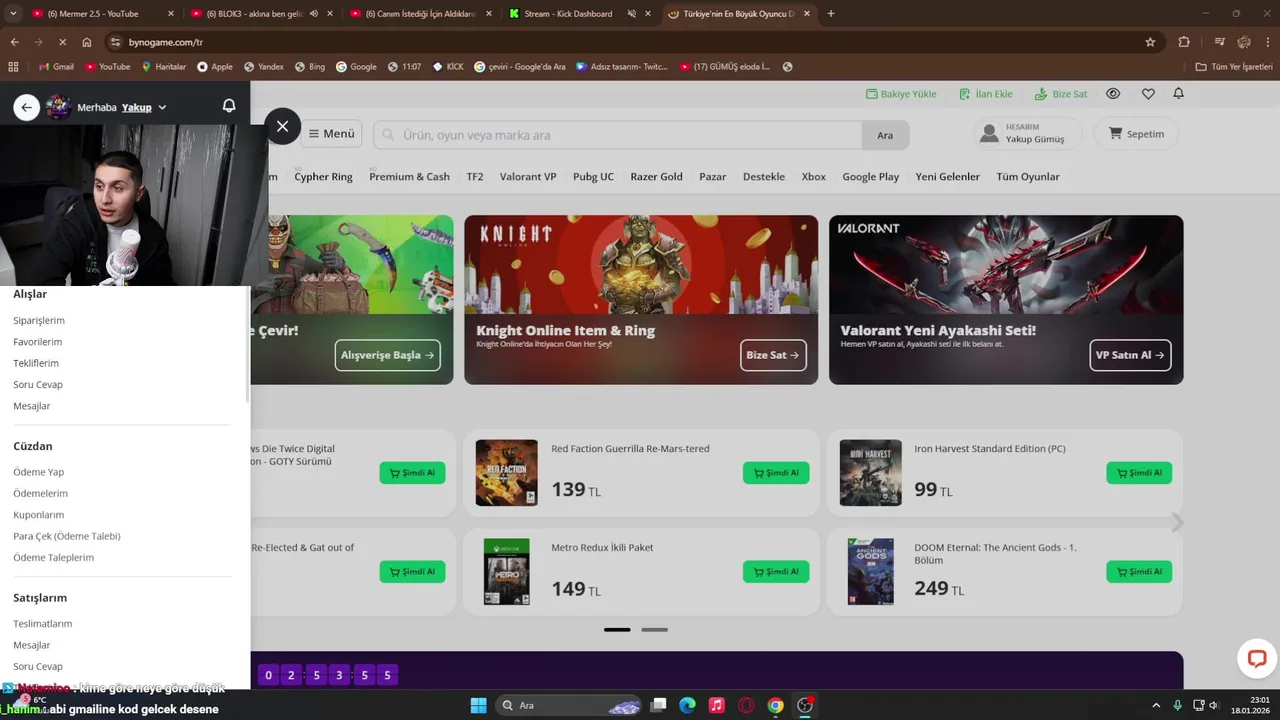Open the Sepetim shopping cart
This screenshot has height=720, width=1280.
[1136, 134]
